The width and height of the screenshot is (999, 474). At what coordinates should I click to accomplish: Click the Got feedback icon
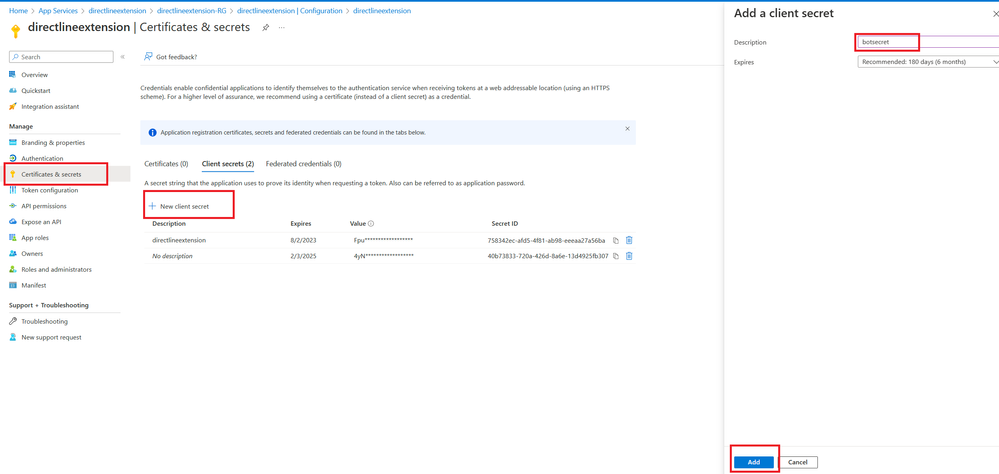tap(148, 57)
